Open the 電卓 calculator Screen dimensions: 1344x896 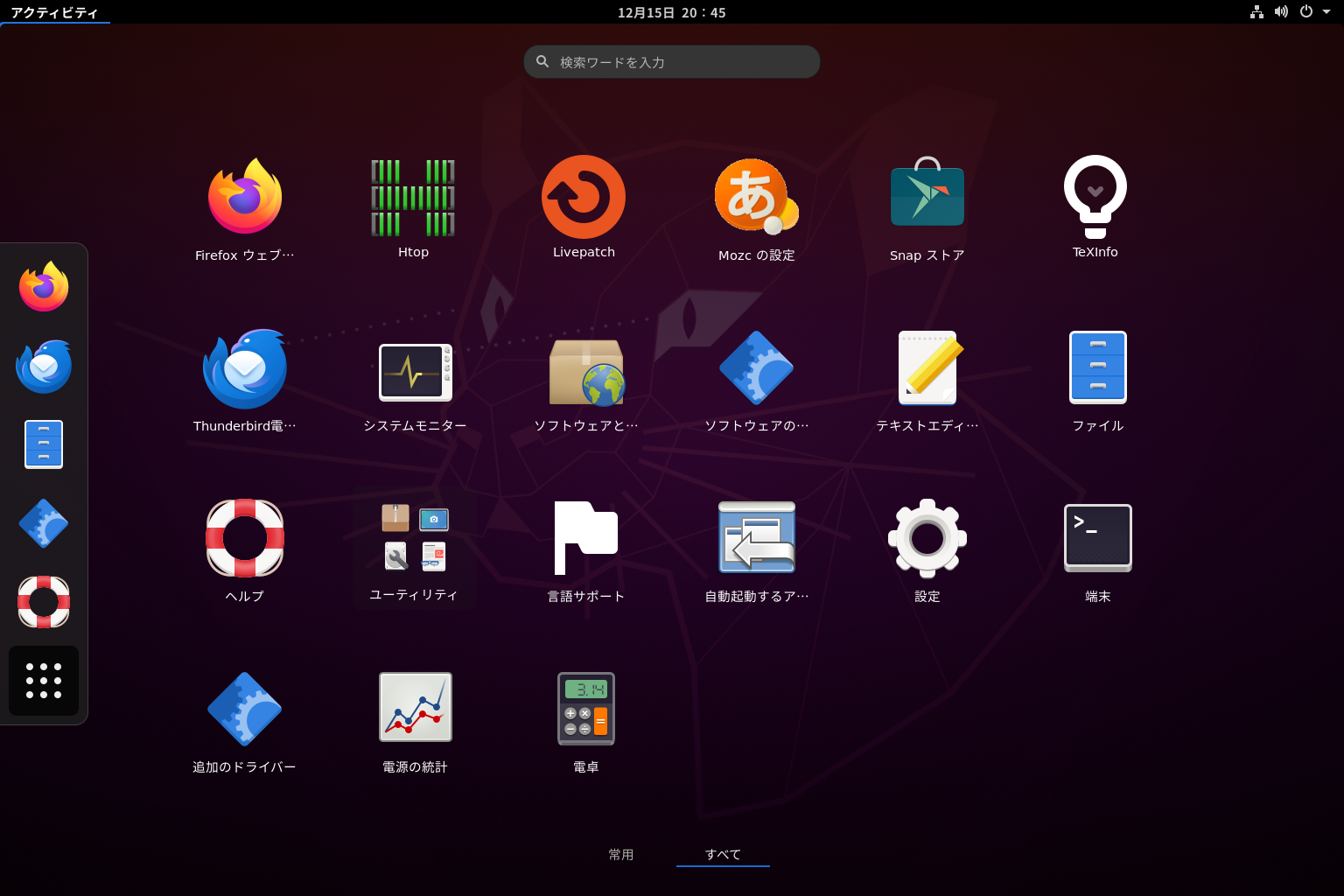point(586,709)
